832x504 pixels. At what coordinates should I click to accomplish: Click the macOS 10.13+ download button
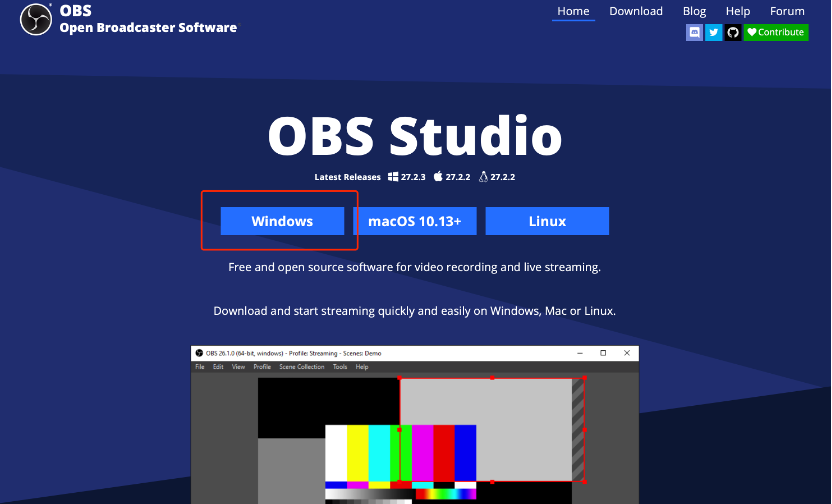(415, 221)
